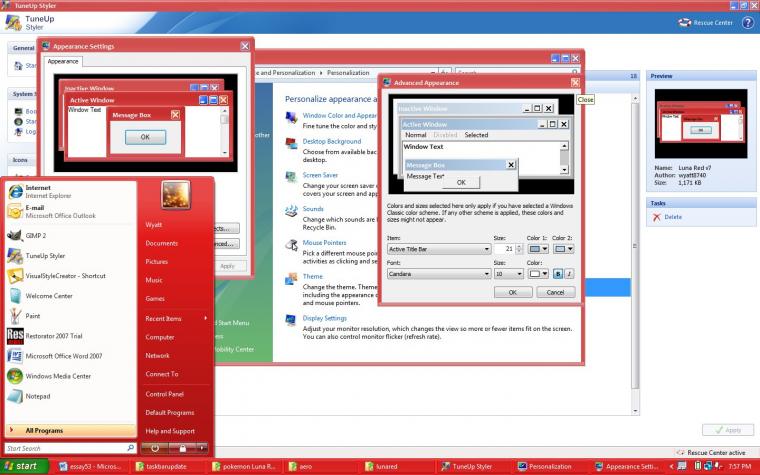Click Cancel in the Advanced Appearance dialog

pos(555,292)
